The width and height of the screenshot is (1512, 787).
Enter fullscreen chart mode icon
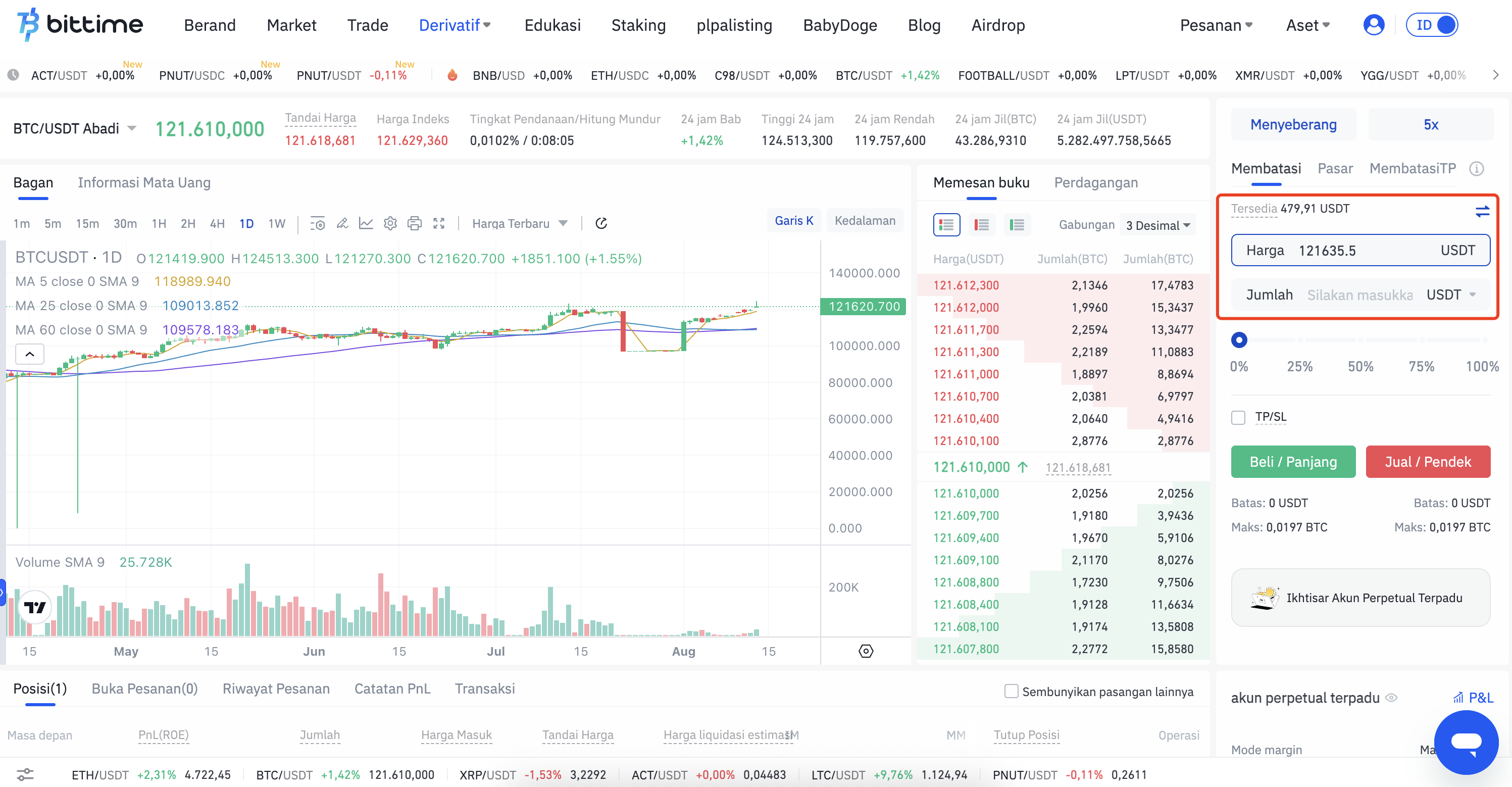439,223
